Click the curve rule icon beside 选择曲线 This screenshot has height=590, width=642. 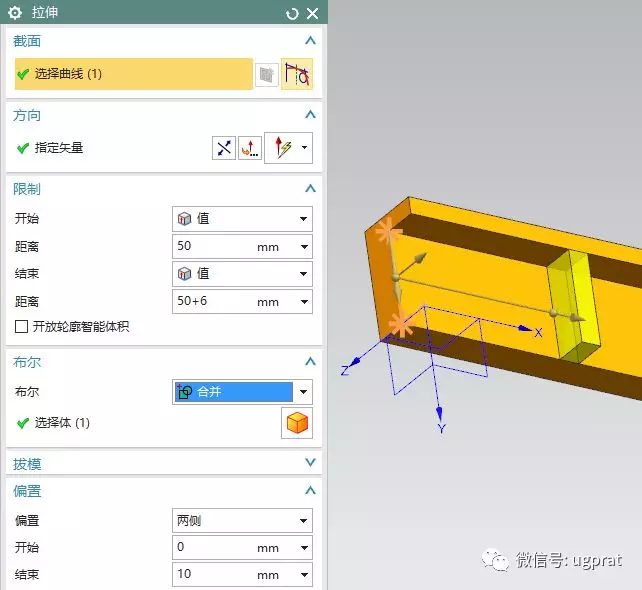[x=297, y=74]
